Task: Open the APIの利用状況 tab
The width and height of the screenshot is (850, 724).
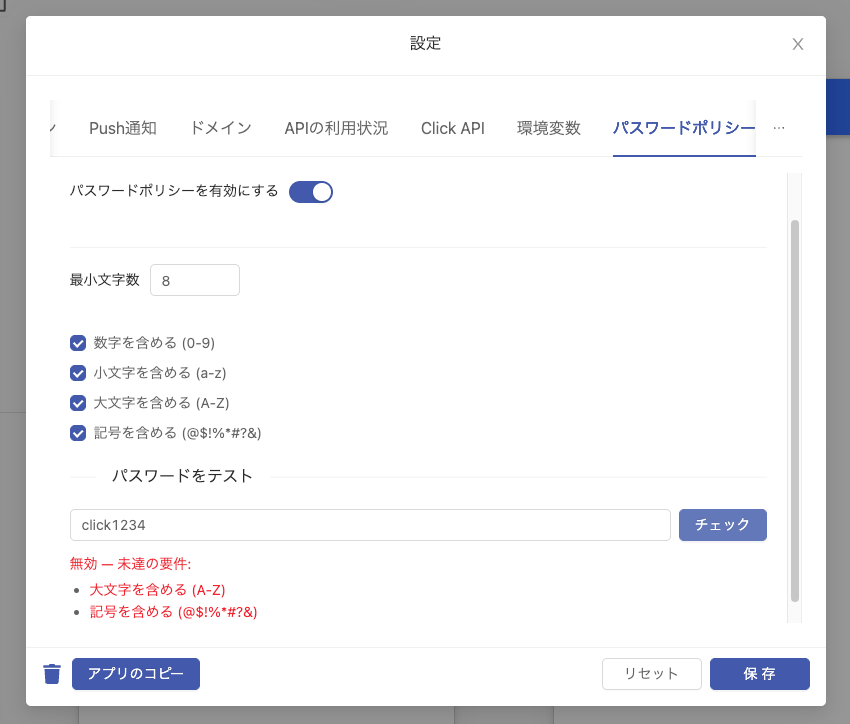Action: (x=336, y=128)
